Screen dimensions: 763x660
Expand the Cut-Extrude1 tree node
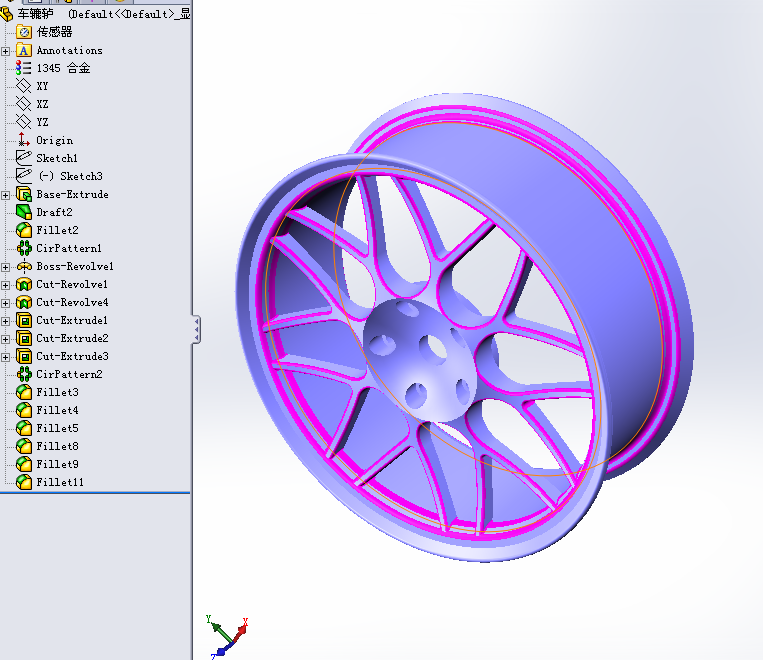pyautogui.click(x=5, y=321)
